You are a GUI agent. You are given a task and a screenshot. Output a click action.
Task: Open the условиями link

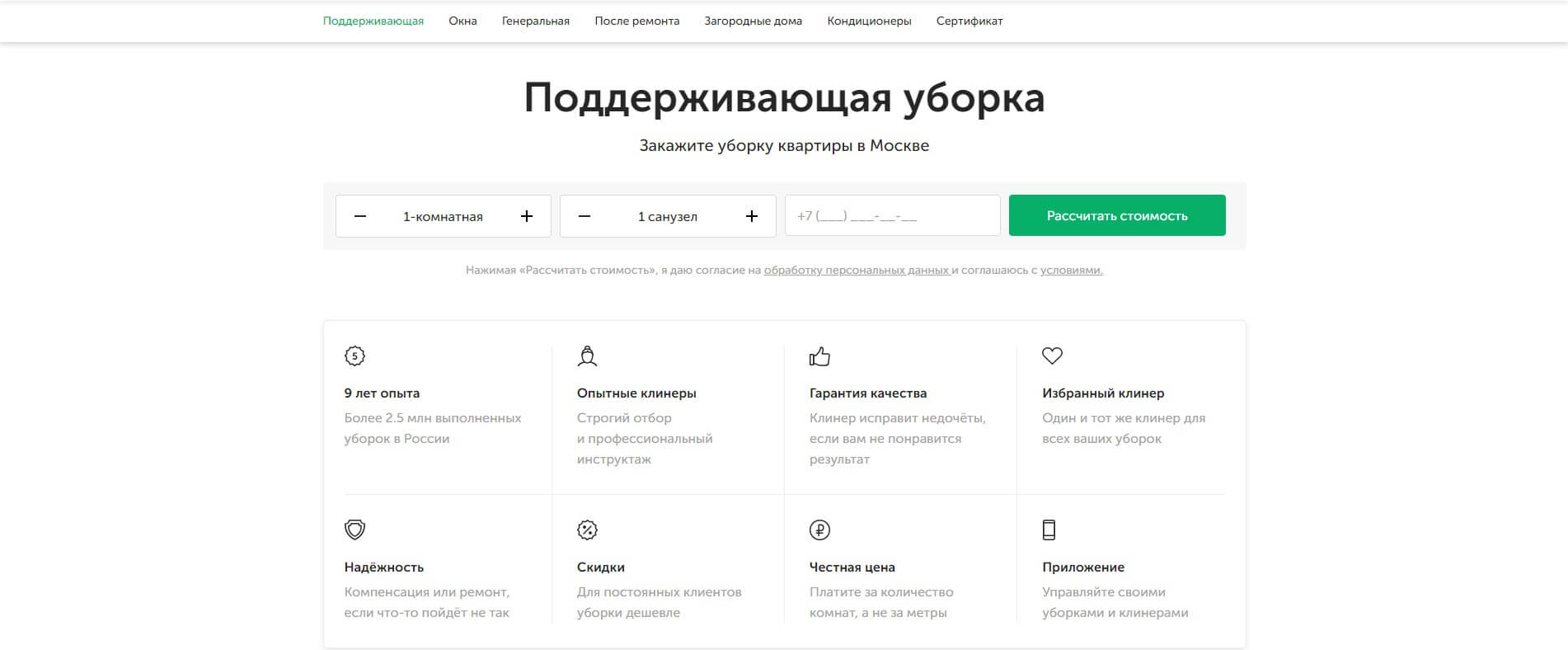click(x=1071, y=270)
